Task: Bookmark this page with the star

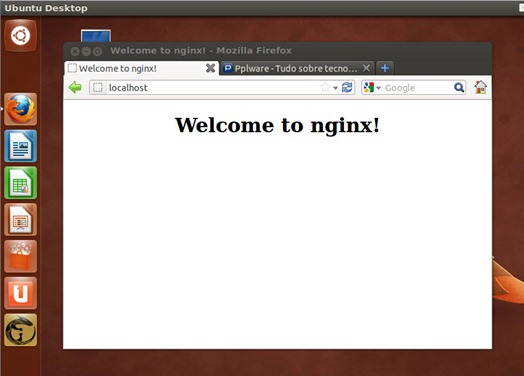Action: [325, 88]
